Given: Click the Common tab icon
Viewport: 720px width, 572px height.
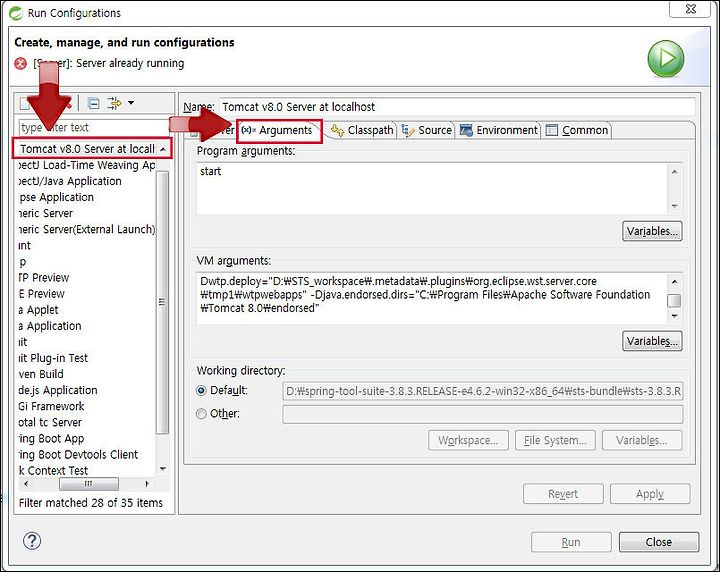Looking at the screenshot, I should point(551,130).
